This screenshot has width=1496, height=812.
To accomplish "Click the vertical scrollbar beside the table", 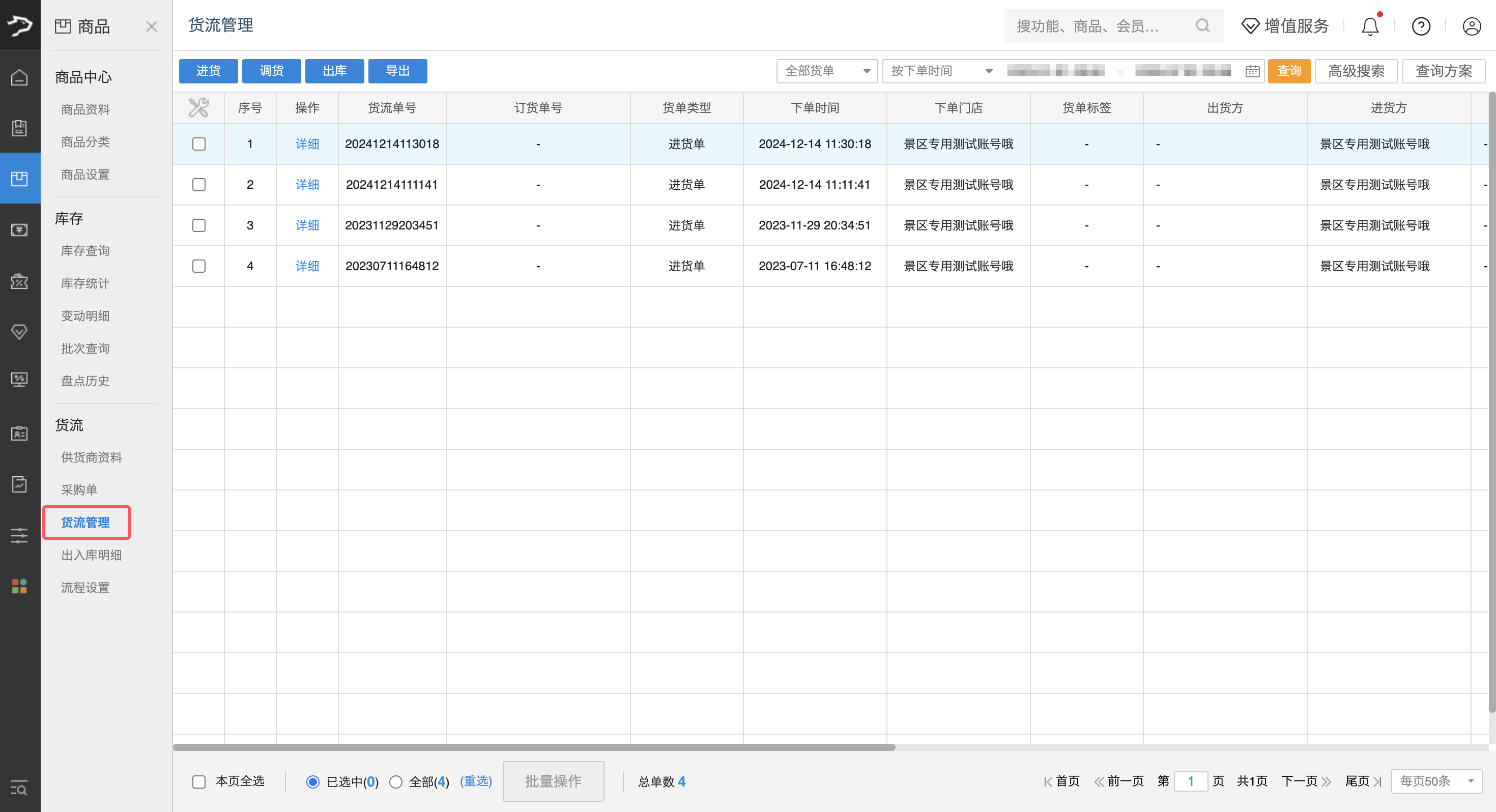I will (1492, 402).
